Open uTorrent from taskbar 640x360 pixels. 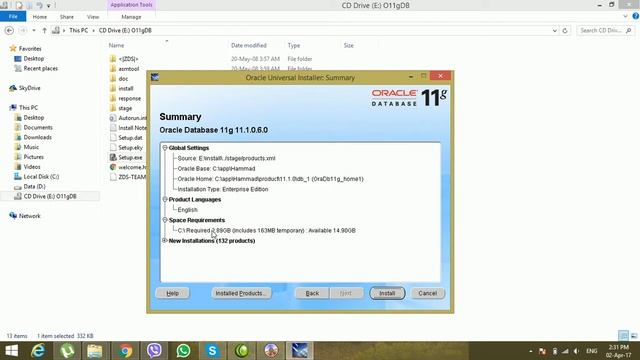67,351
